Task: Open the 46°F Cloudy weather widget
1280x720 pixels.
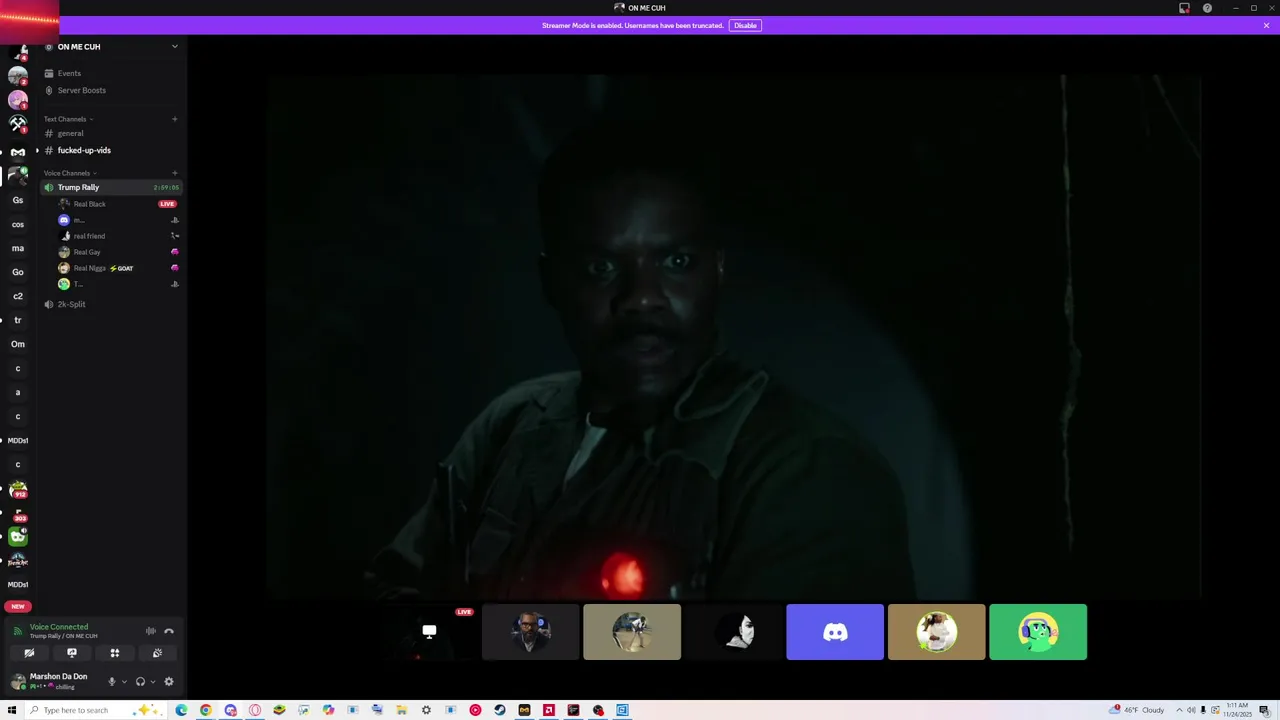Action: tap(1137, 710)
